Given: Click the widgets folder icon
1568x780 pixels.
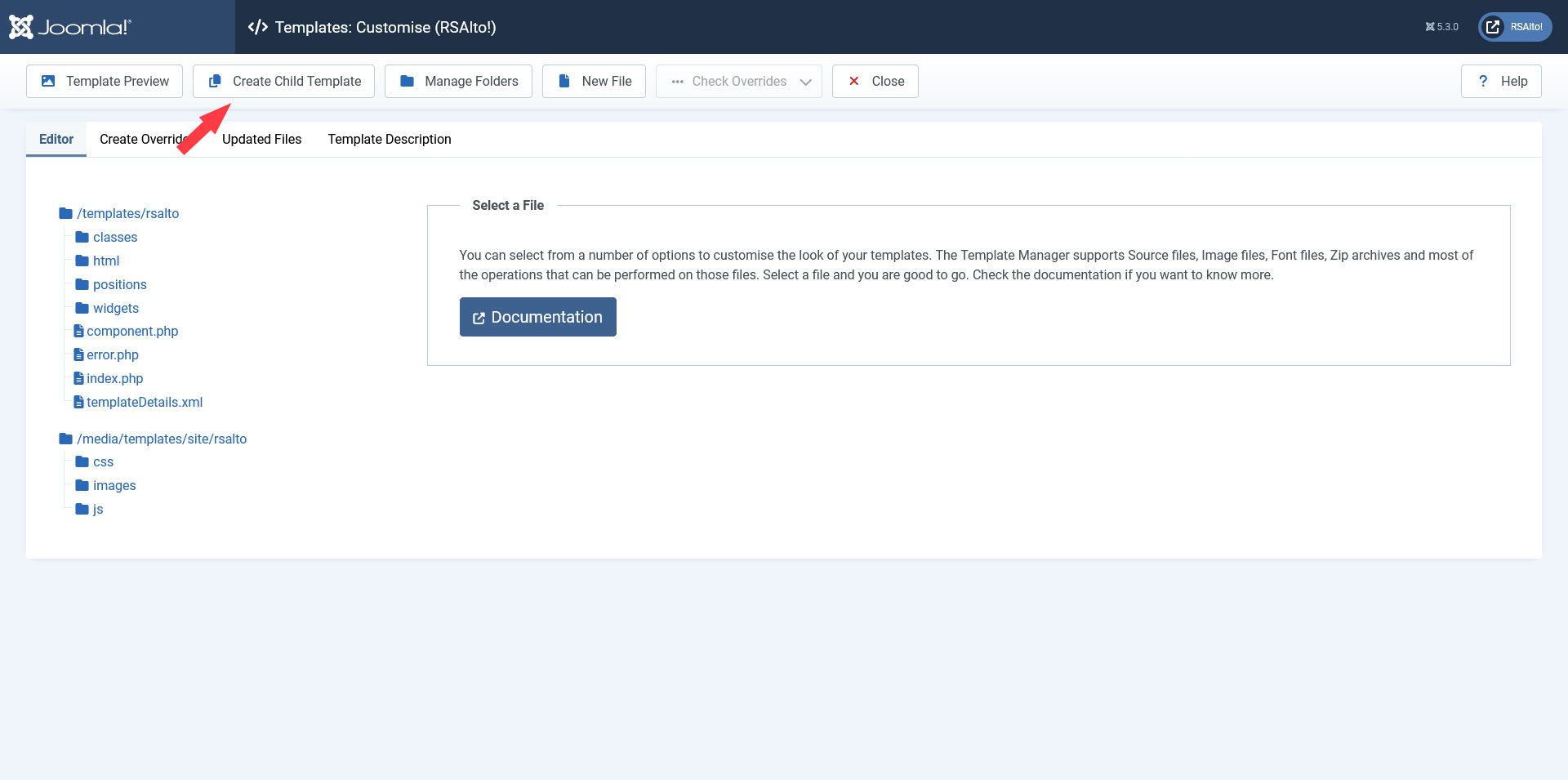Looking at the screenshot, I should pyautogui.click(x=82, y=308).
